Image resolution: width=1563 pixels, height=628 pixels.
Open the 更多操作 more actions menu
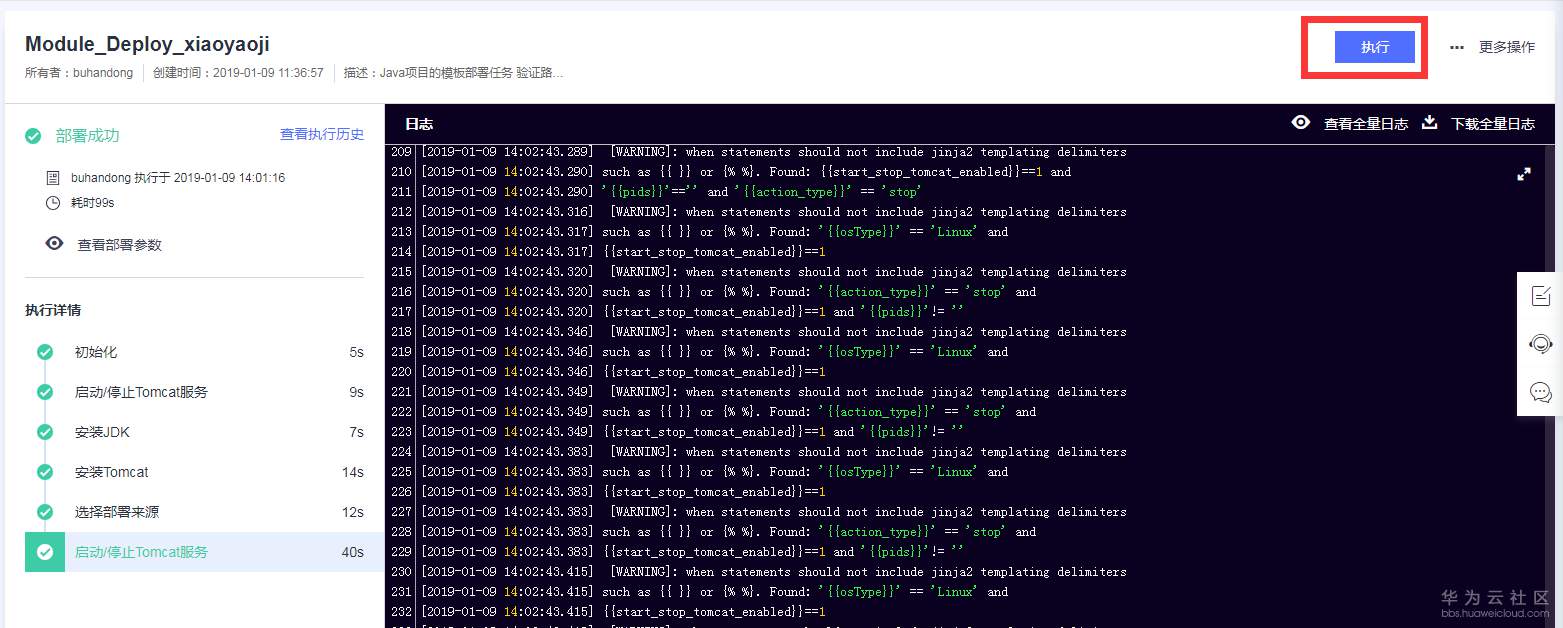tap(1506, 47)
